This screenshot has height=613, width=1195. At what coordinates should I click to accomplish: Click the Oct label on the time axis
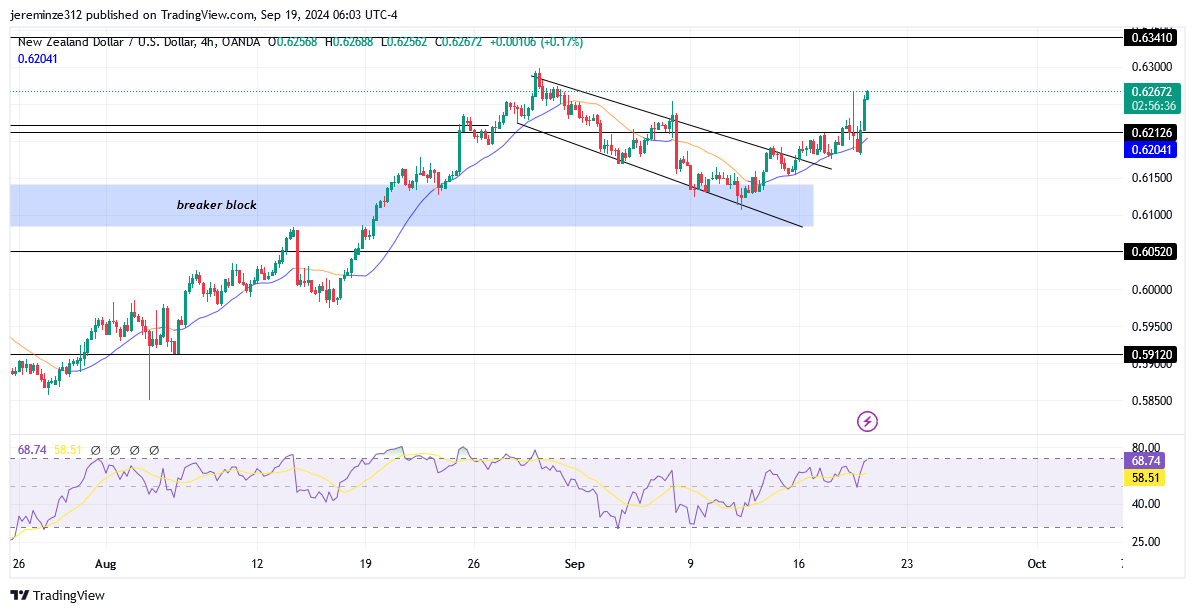pos(1036,564)
